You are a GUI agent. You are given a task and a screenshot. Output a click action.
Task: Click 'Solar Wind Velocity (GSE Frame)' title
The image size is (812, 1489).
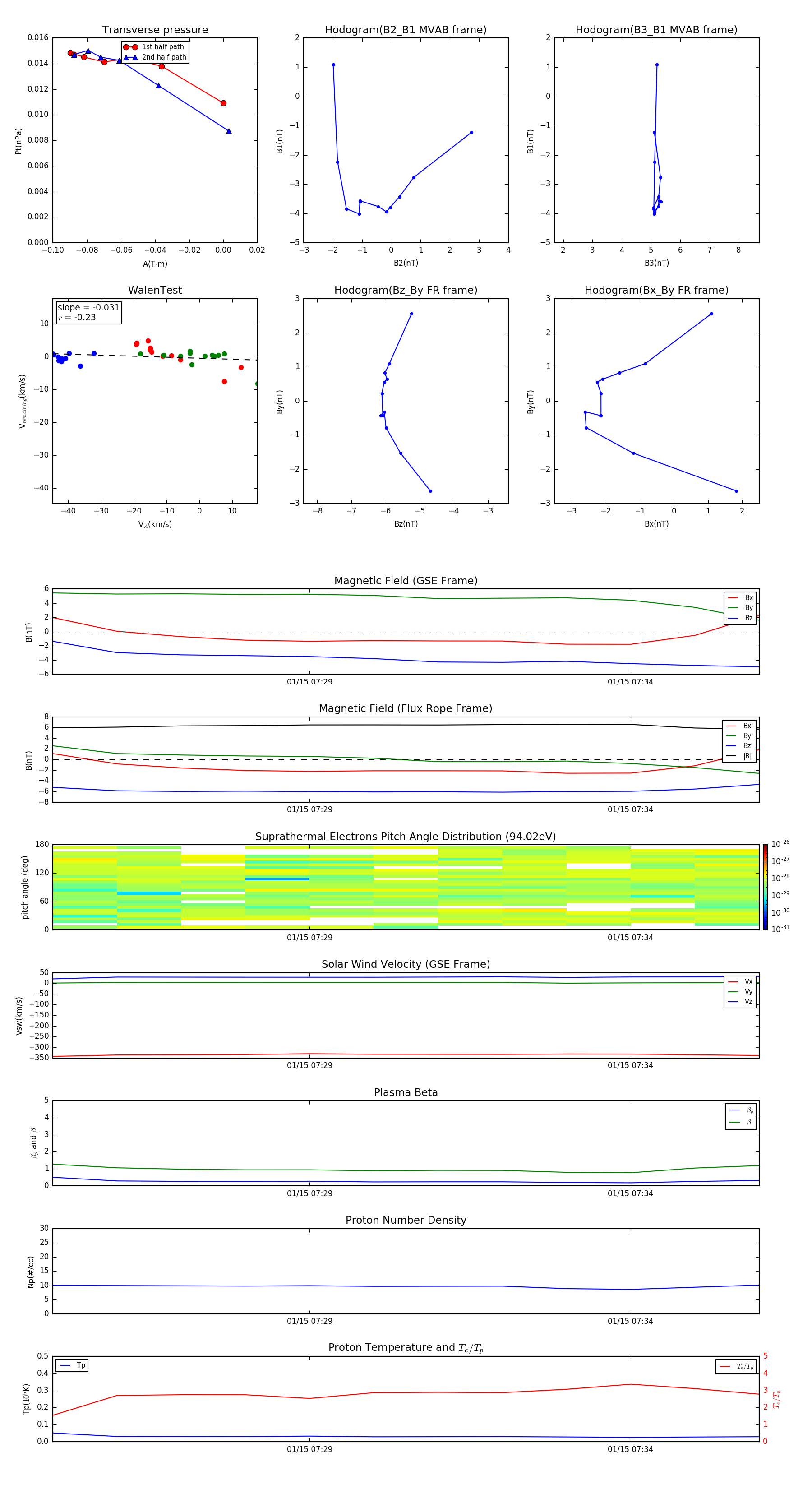pos(406,964)
